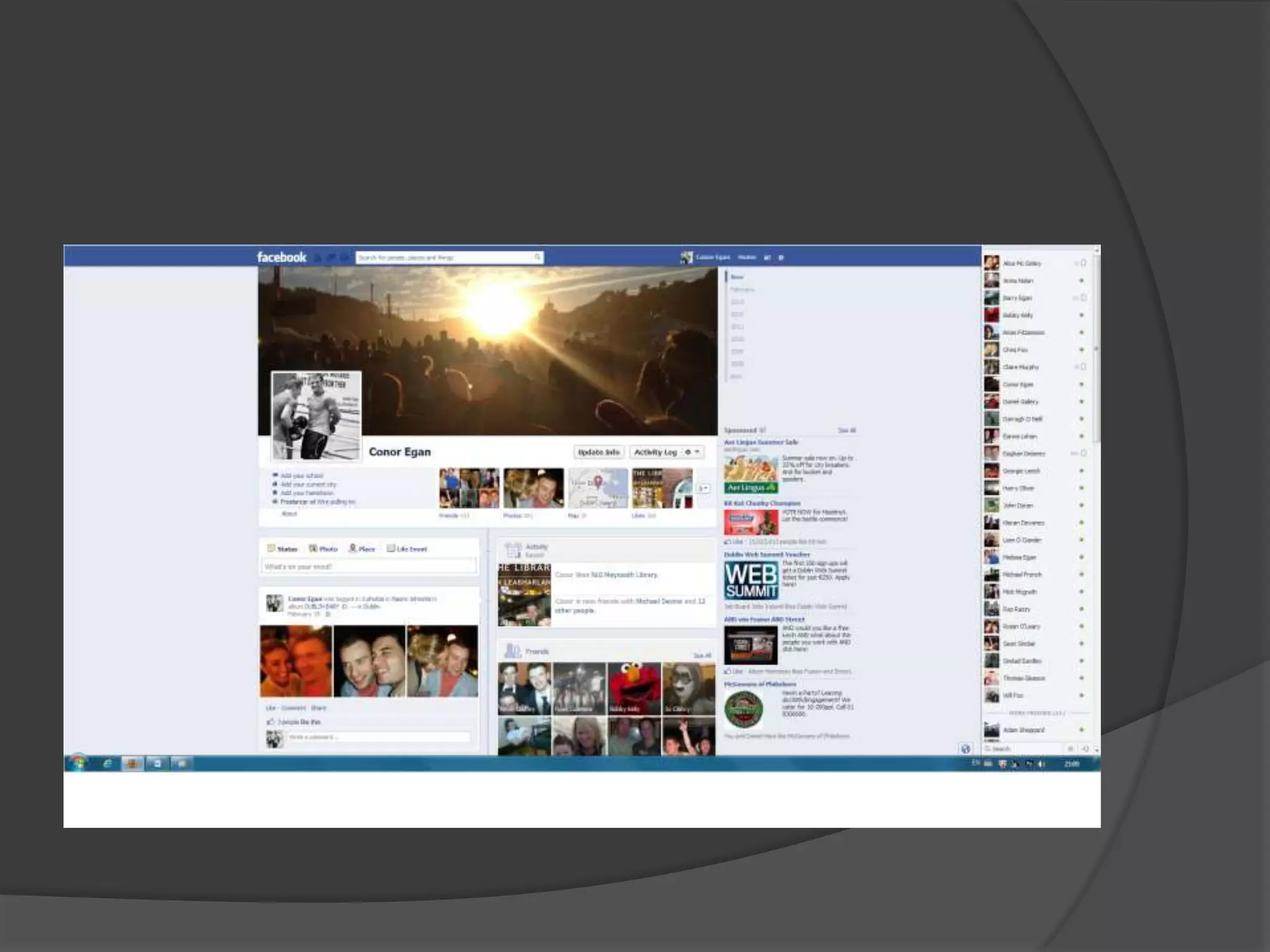Image resolution: width=1270 pixels, height=952 pixels.
Task: Open the Photo composer icon option
Action: coord(314,549)
